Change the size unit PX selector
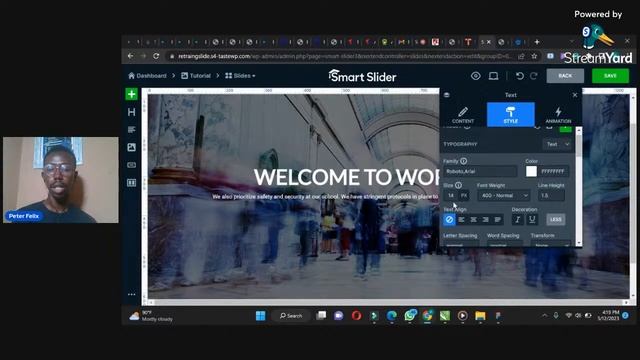This screenshot has width=640, height=360. click(x=464, y=196)
